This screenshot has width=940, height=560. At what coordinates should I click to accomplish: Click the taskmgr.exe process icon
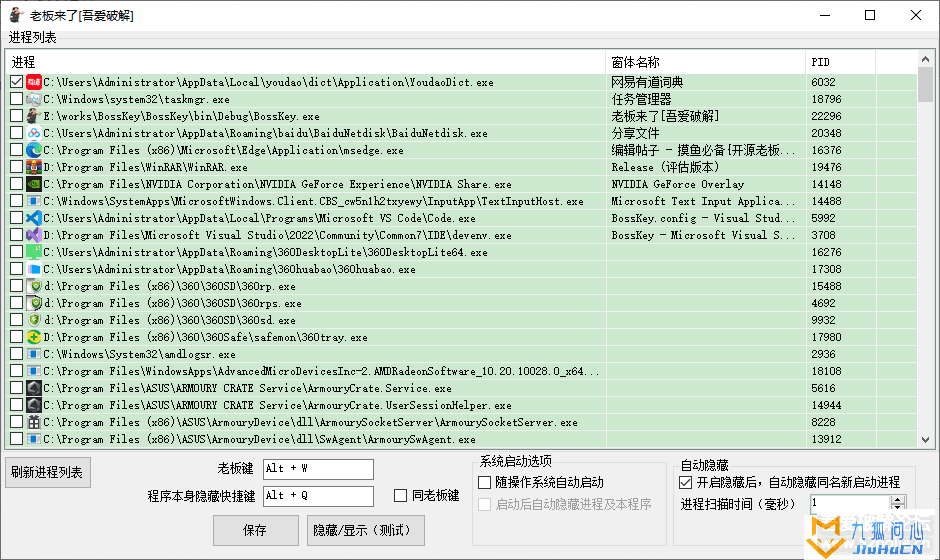tap(34, 99)
